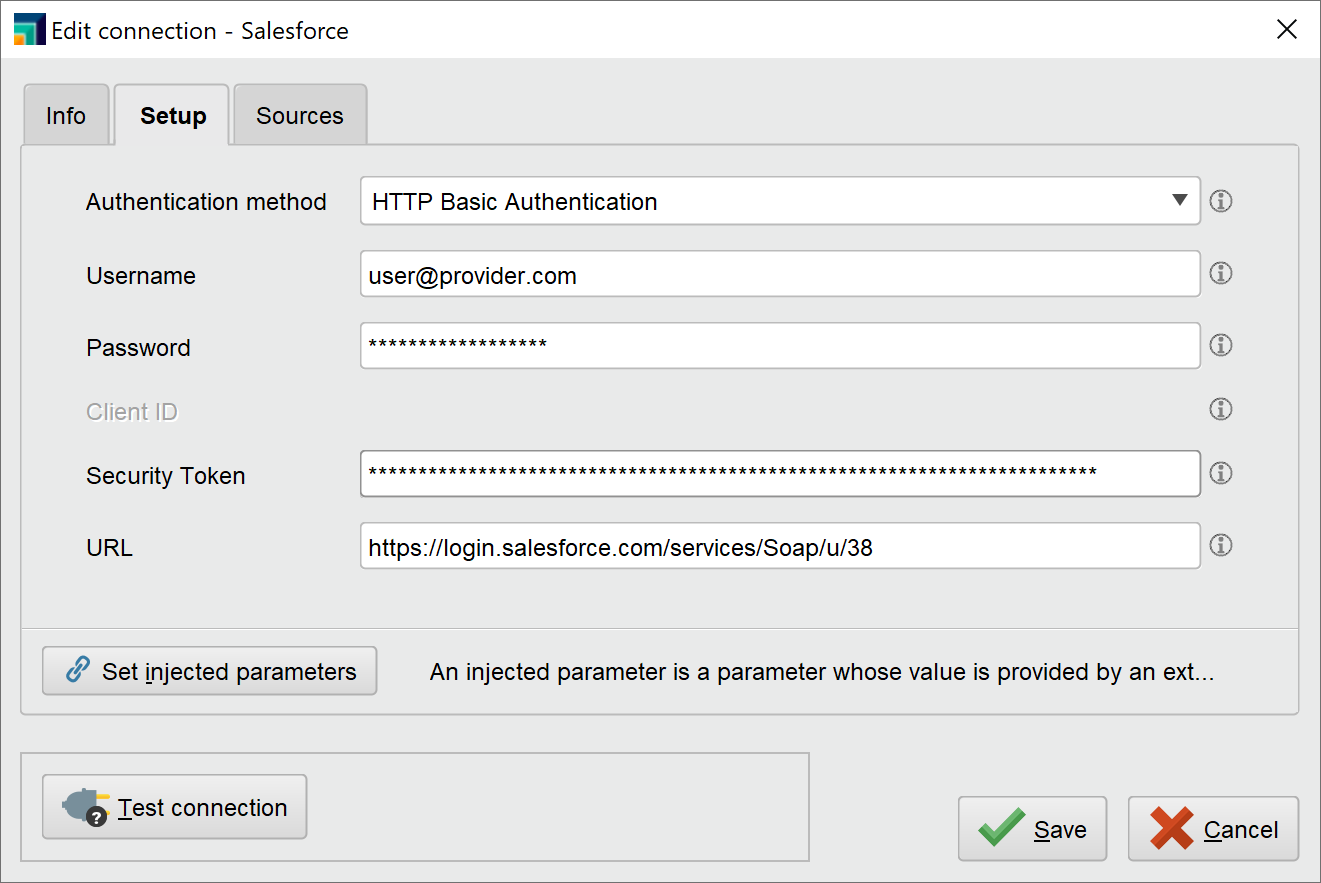Click the info icon next to Password

pyautogui.click(x=1220, y=345)
